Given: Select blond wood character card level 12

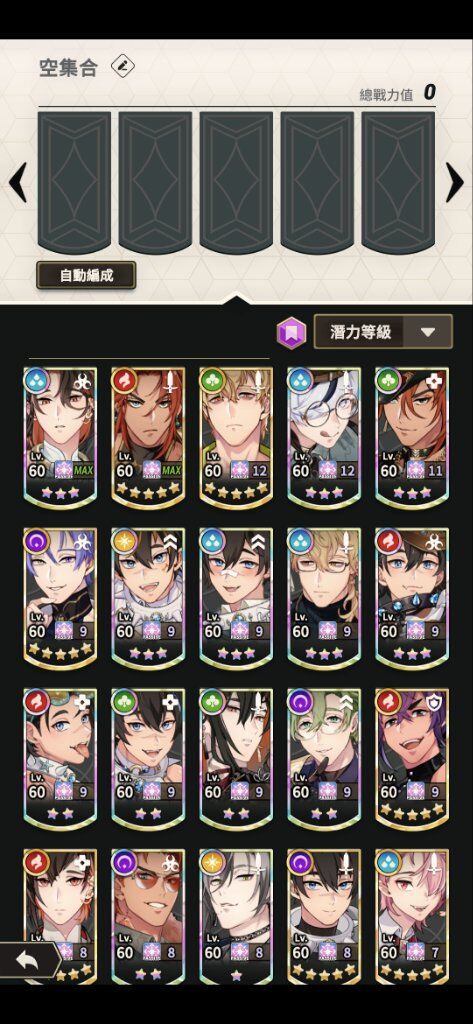Looking at the screenshot, I should [x=236, y=437].
